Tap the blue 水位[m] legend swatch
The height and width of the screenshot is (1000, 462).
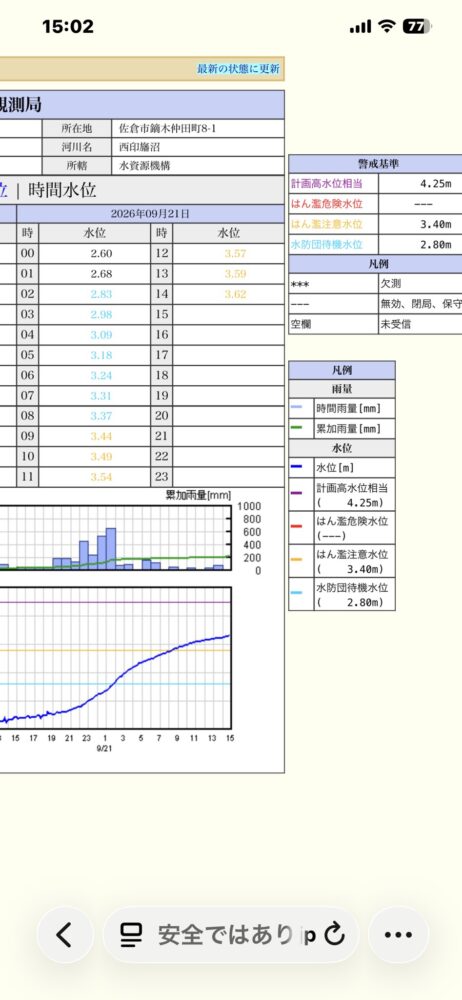point(296,467)
